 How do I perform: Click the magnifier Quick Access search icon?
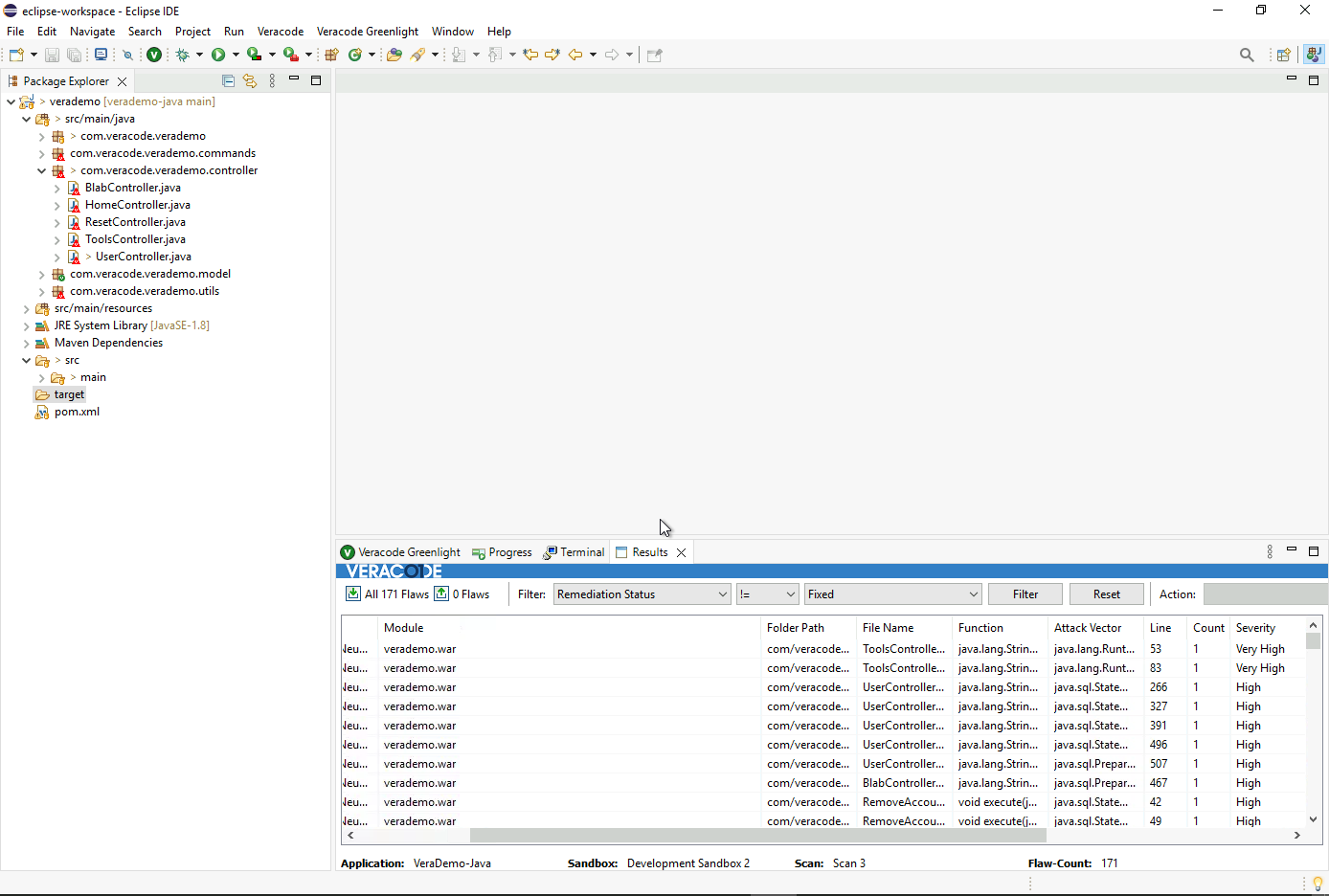click(1247, 55)
